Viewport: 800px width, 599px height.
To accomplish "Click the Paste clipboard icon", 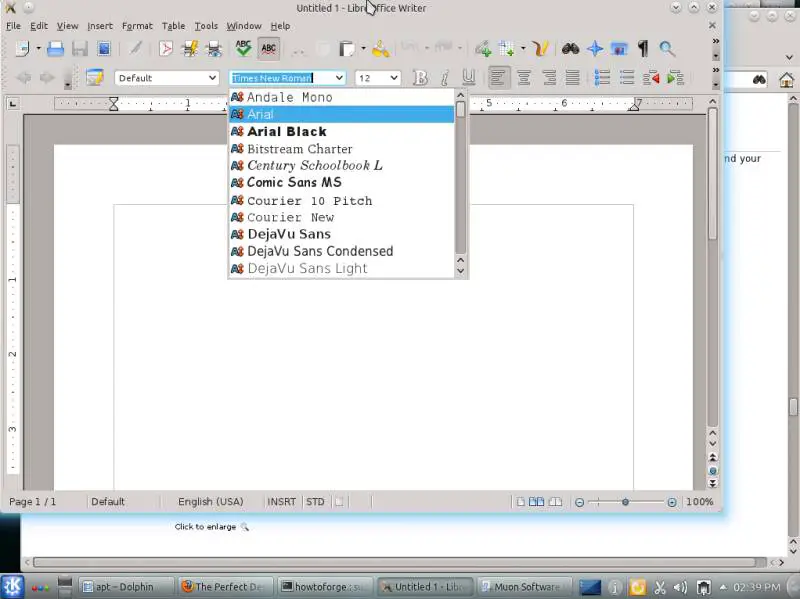I will 346,49.
